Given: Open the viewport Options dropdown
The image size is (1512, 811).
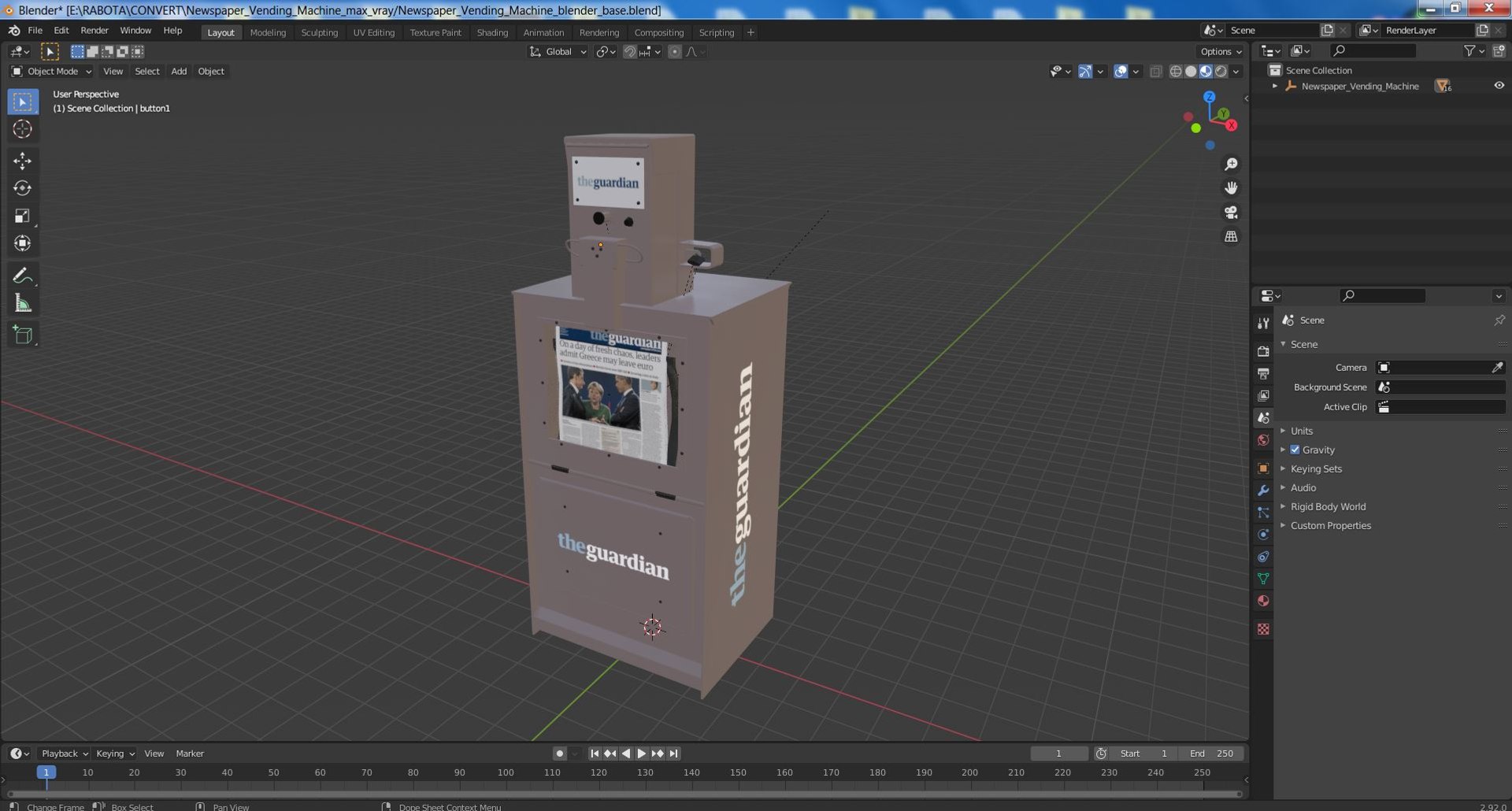Looking at the screenshot, I should pyautogui.click(x=1220, y=52).
